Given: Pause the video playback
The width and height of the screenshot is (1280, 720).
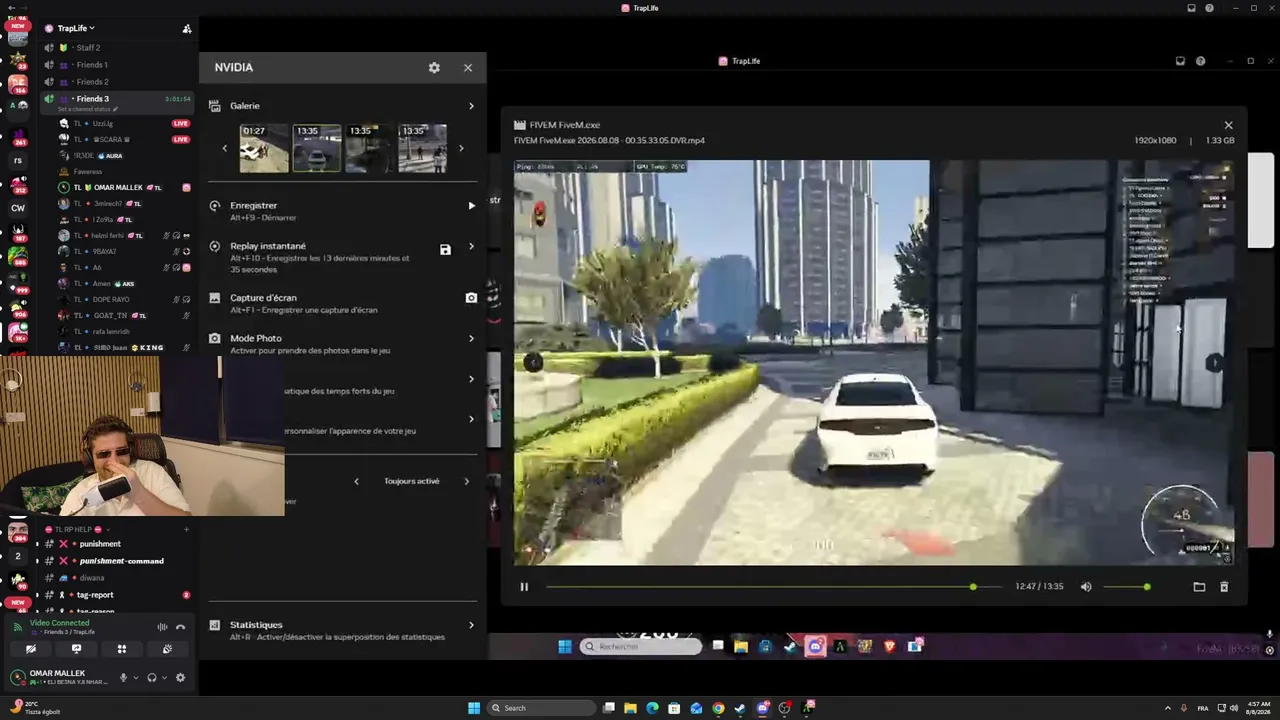Looking at the screenshot, I should tap(524, 587).
